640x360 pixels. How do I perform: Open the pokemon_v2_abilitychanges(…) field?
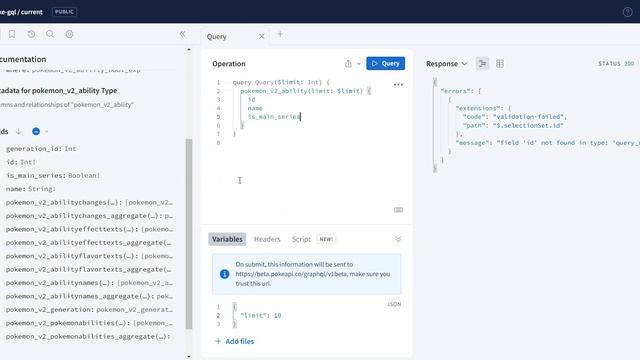89,202
